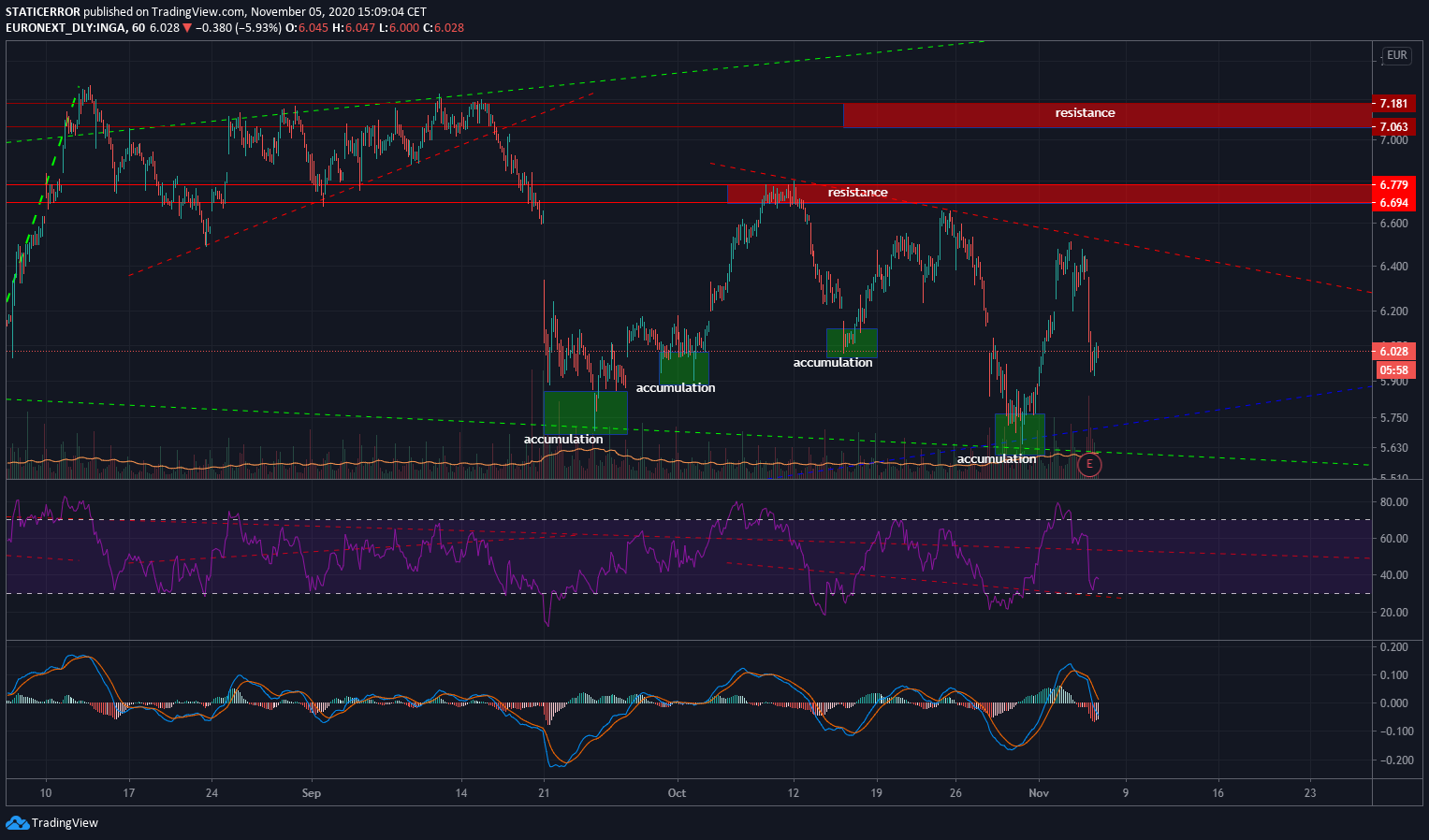
Task: Click the STATICERROR author name
Action: tap(43, 12)
